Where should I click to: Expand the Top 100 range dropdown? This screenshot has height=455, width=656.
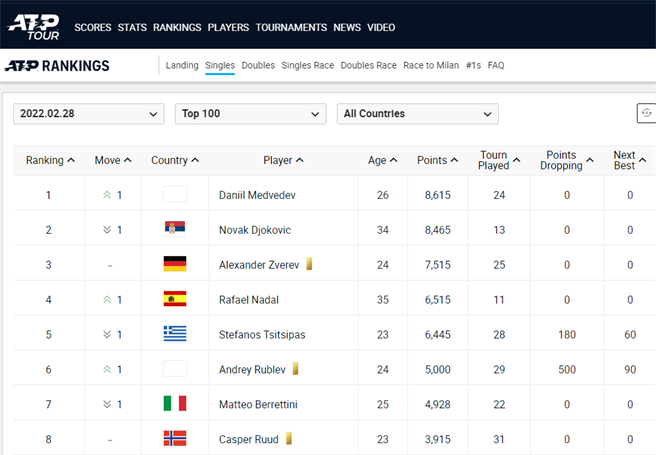pos(250,114)
